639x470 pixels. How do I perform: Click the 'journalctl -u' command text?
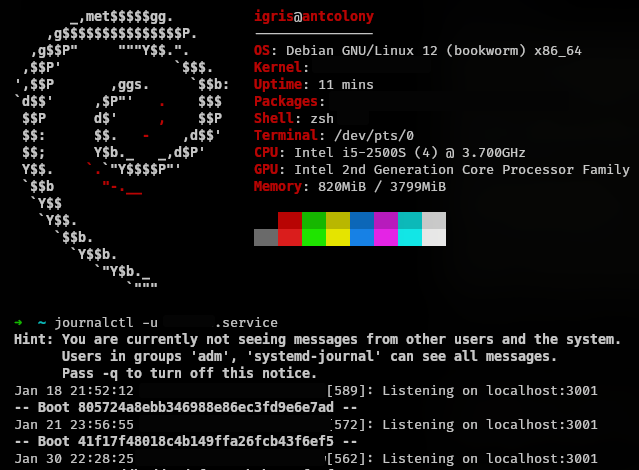click(106, 322)
